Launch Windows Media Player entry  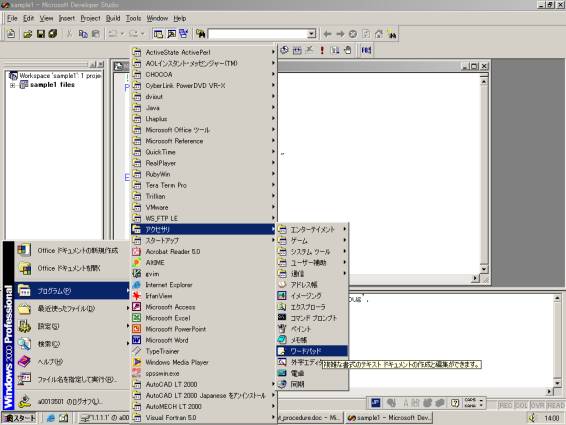(x=203, y=362)
